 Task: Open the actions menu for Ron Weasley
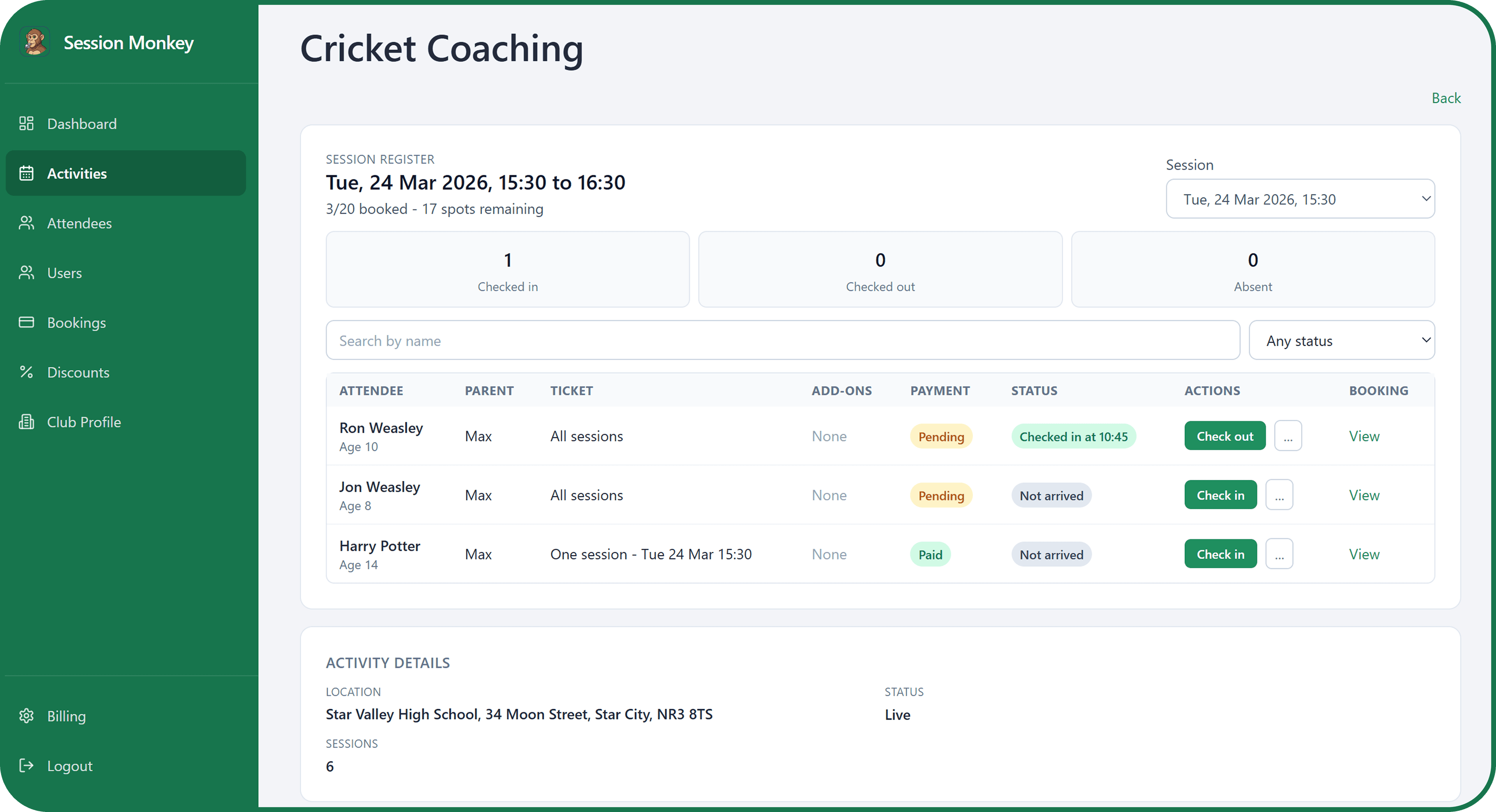click(x=1288, y=435)
